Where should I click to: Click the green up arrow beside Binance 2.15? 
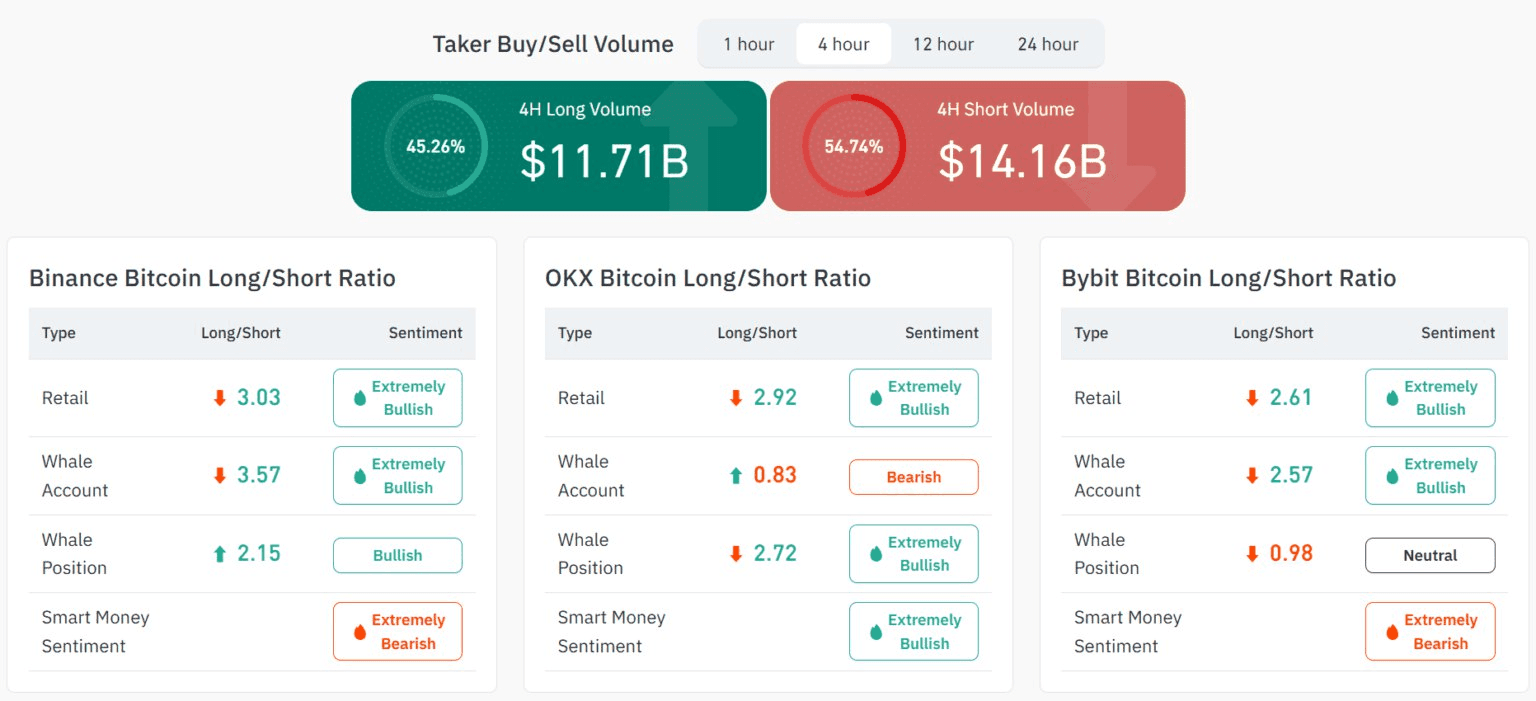[x=220, y=554]
